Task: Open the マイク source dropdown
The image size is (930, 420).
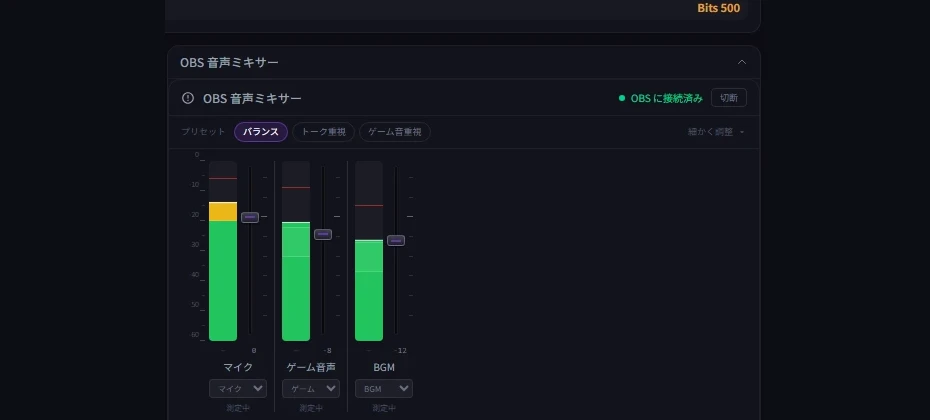Action: point(238,389)
